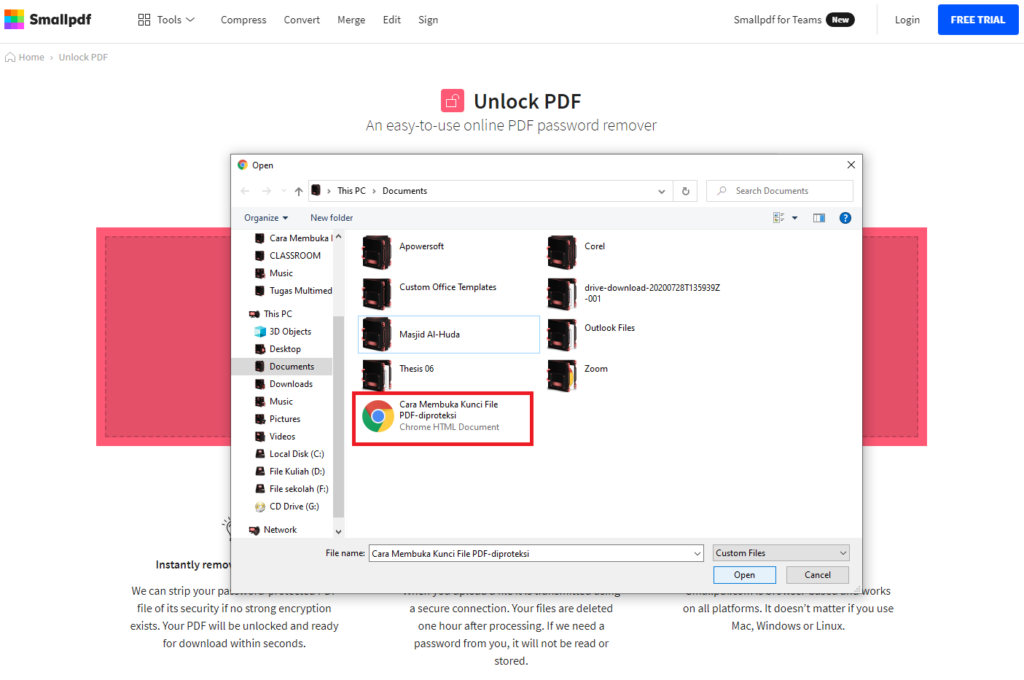This screenshot has width=1024, height=680.
Task: Open dialog help with the question mark icon
Action: (845, 217)
